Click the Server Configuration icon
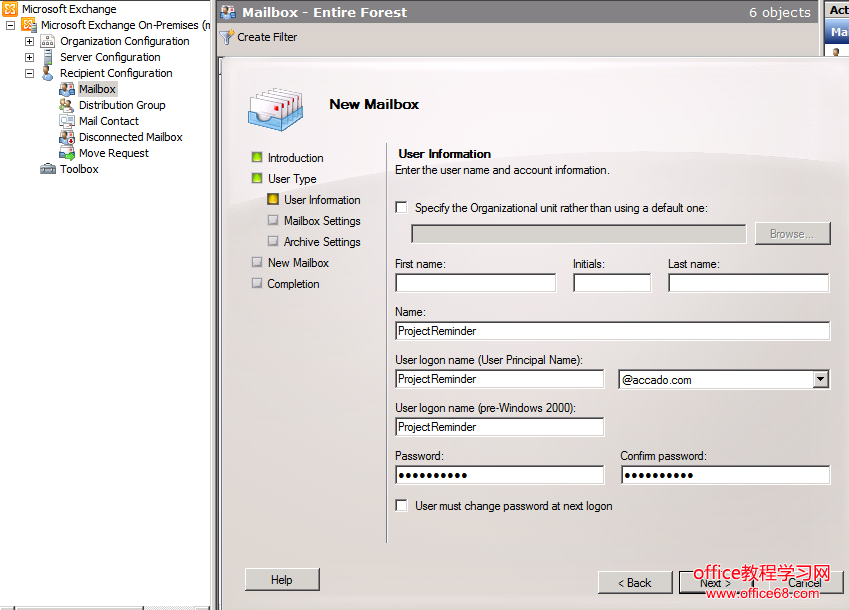This screenshot has width=849, height=610. click(x=47, y=57)
